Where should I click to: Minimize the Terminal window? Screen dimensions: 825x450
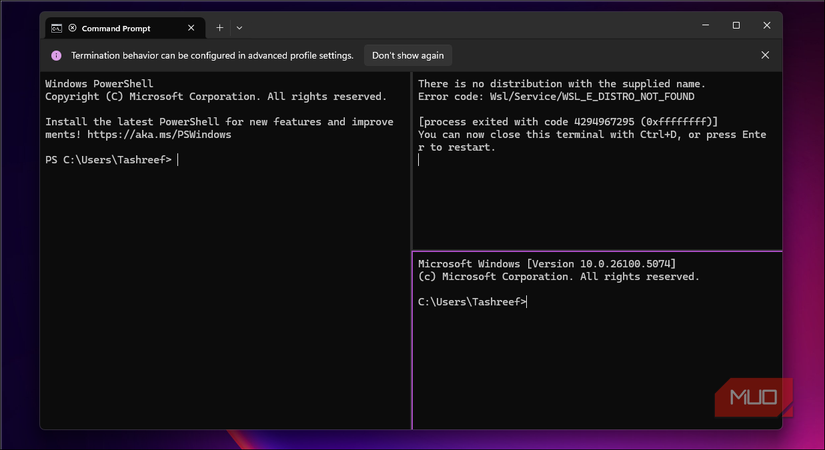[706, 25]
